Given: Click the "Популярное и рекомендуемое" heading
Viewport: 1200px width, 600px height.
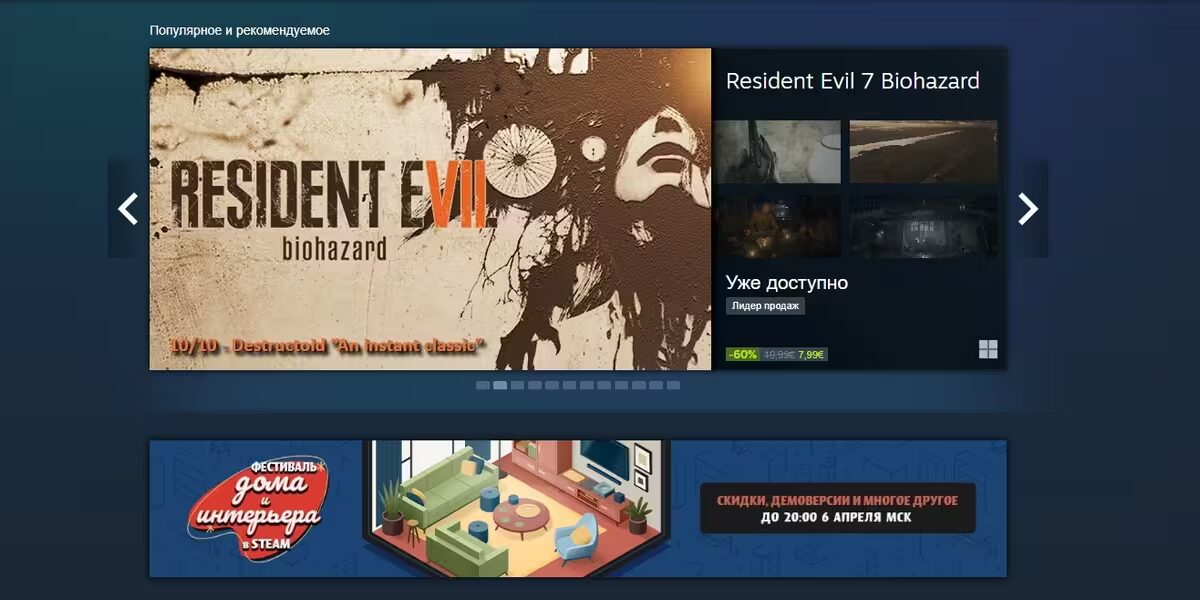Looking at the screenshot, I should pyautogui.click(x=240, y=30).
